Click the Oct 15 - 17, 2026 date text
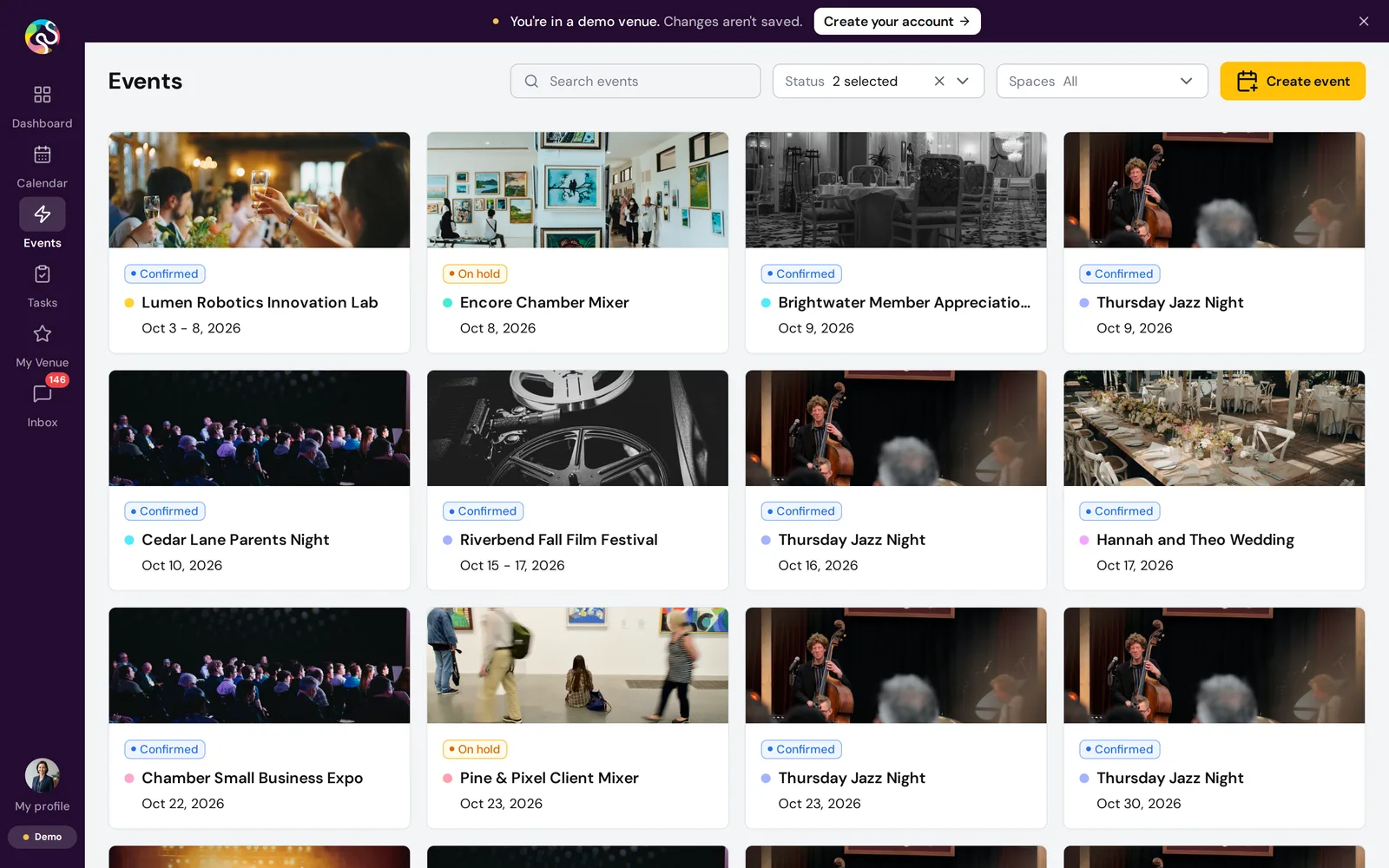The image size is (1389, 868). pos(512,566)
